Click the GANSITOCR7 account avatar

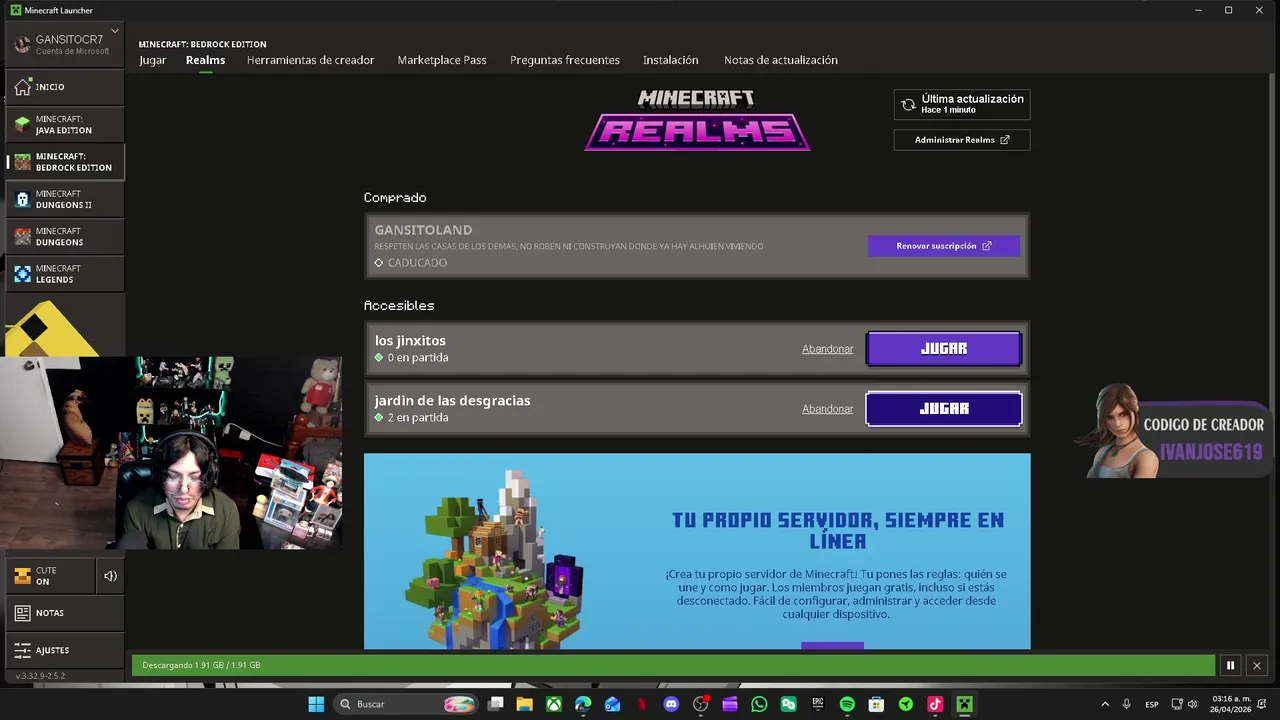coord(22,45)
